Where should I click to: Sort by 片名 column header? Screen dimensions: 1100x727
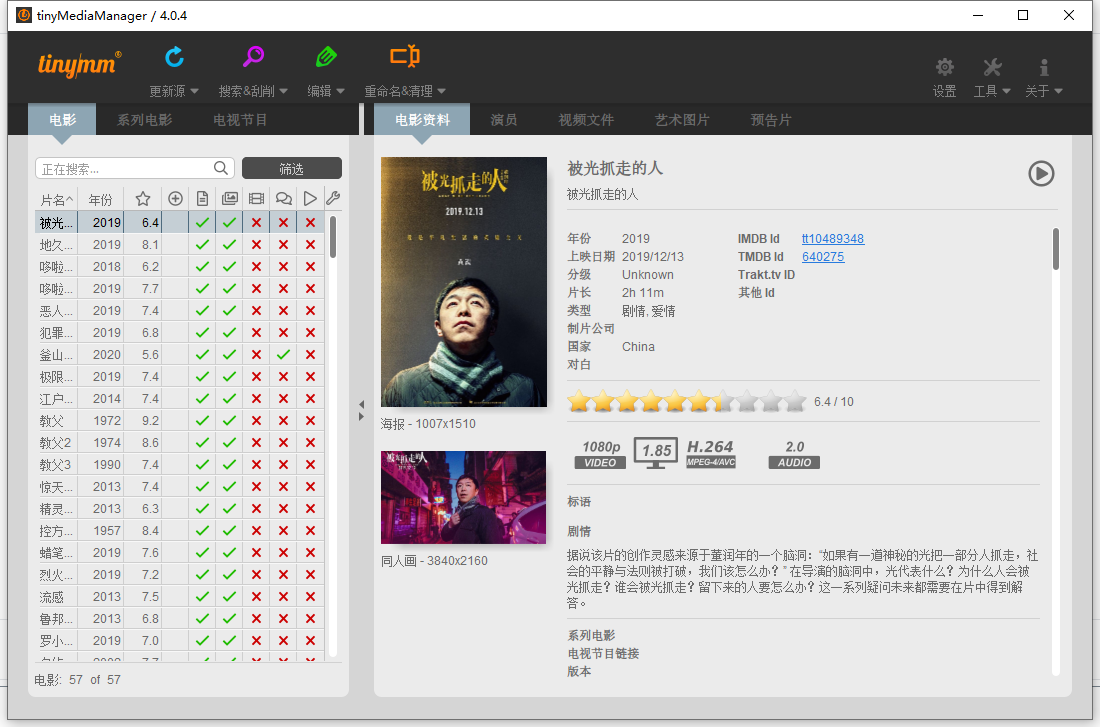(x=56, y=200)
